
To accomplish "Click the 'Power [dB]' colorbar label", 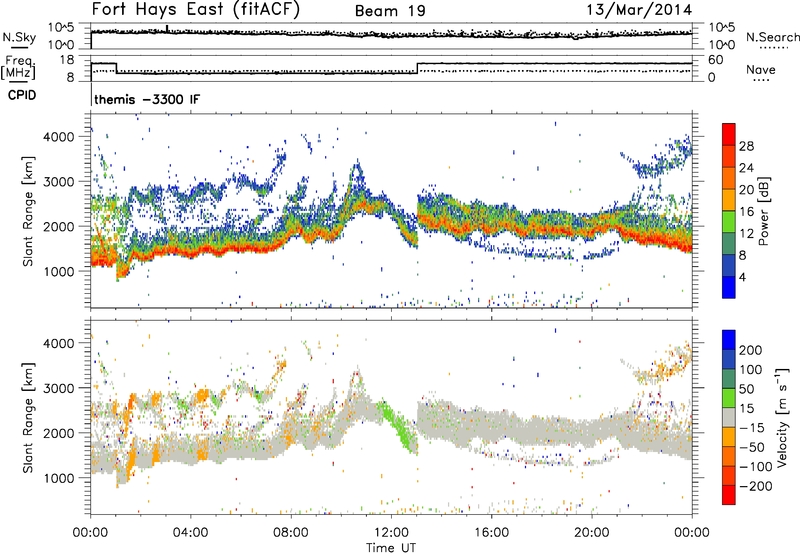I will [763, 211].
